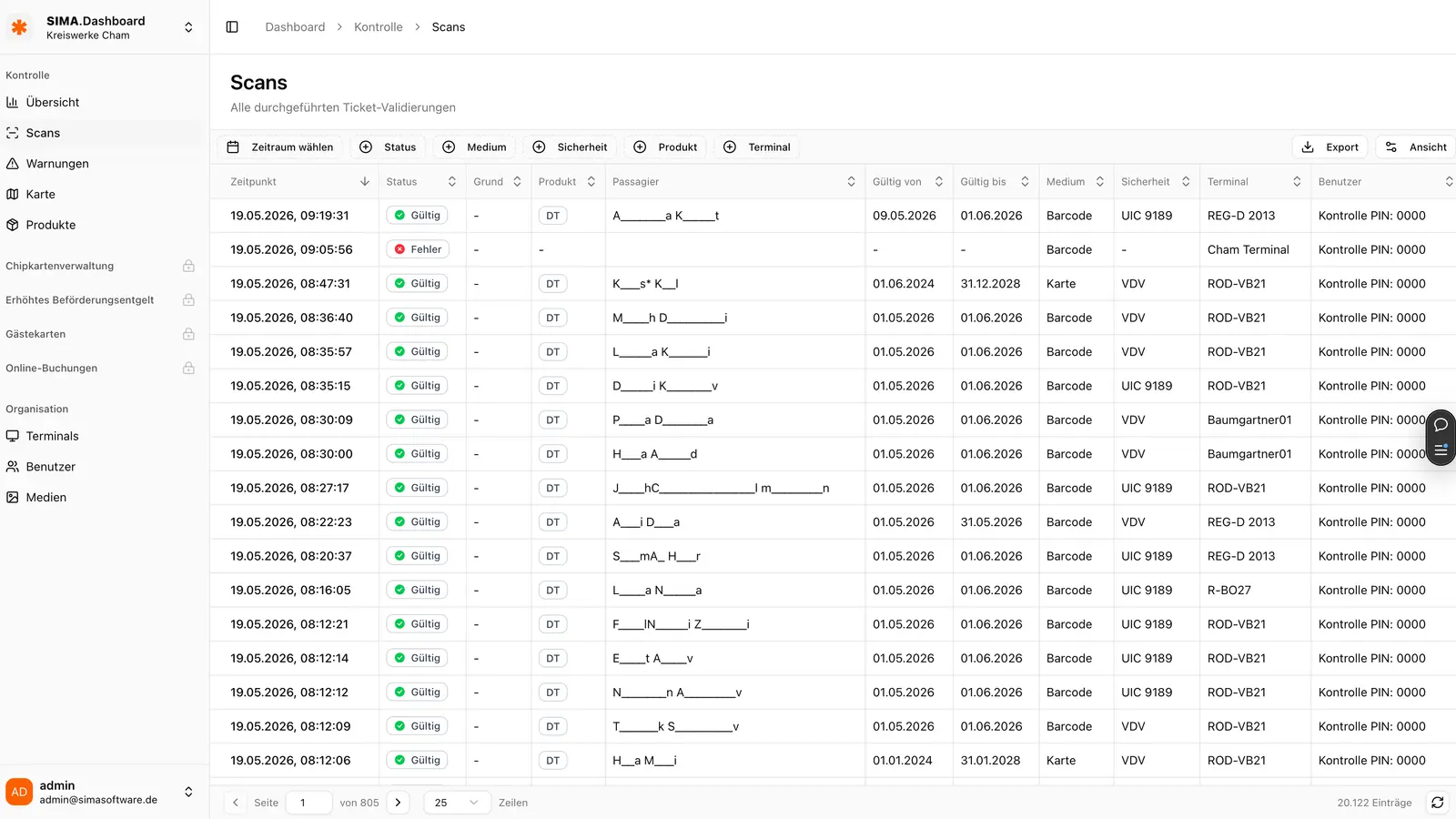The image size is (1456, 819).
Task: Click Fehler status badge at 09:05:56
Action: [418, 249]
